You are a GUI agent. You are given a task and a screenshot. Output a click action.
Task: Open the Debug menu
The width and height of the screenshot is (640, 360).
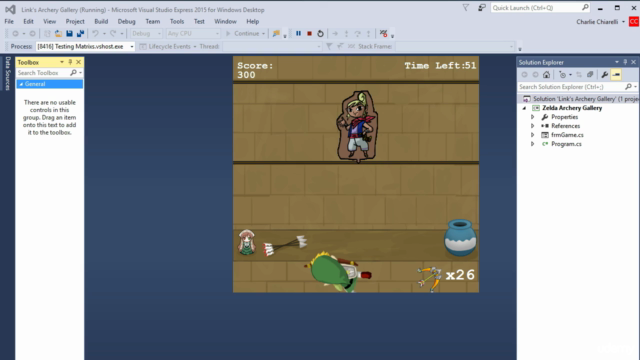(127, 21)
